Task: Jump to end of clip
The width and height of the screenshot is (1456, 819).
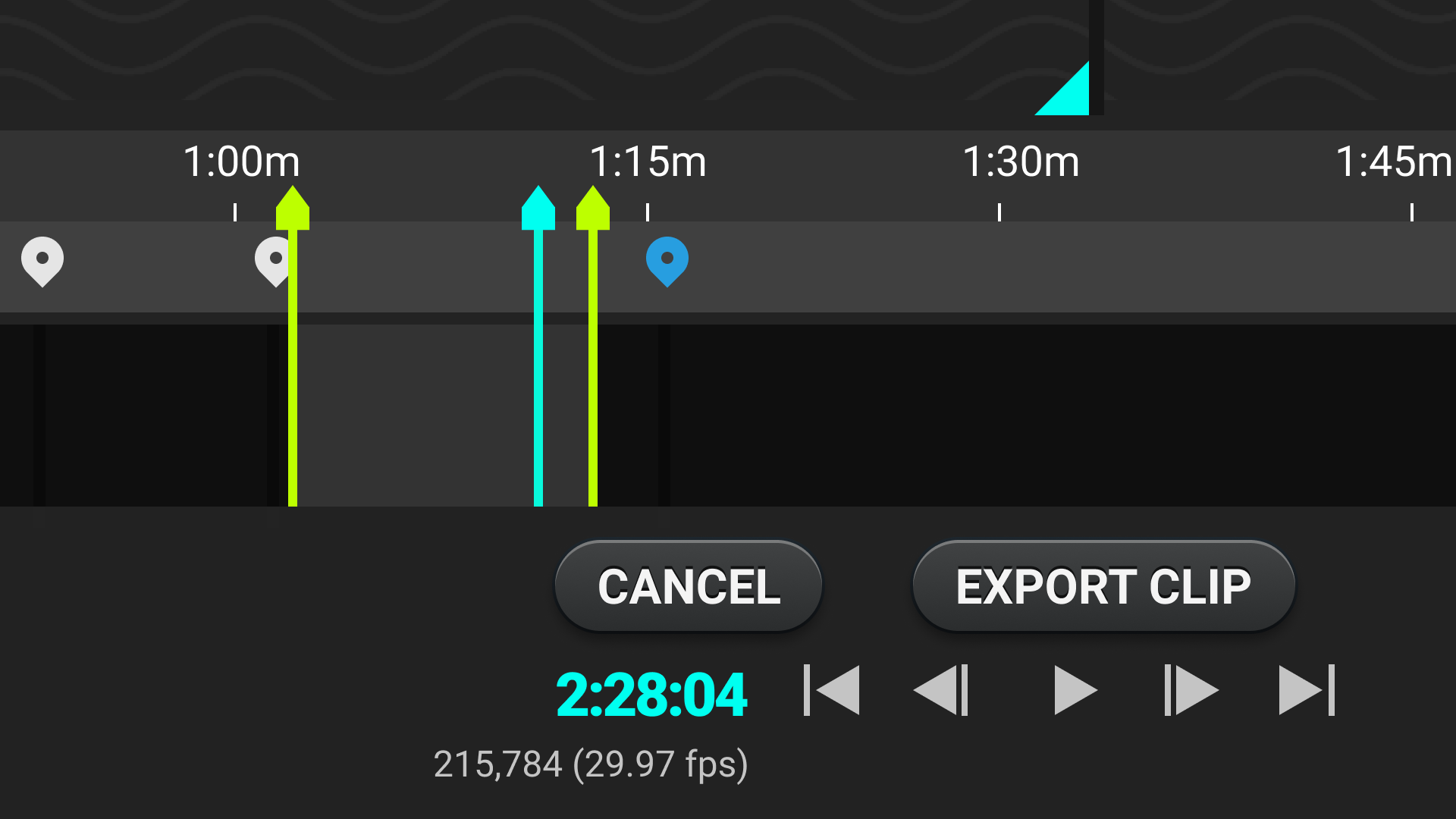Action: [x=1307, y=690]
